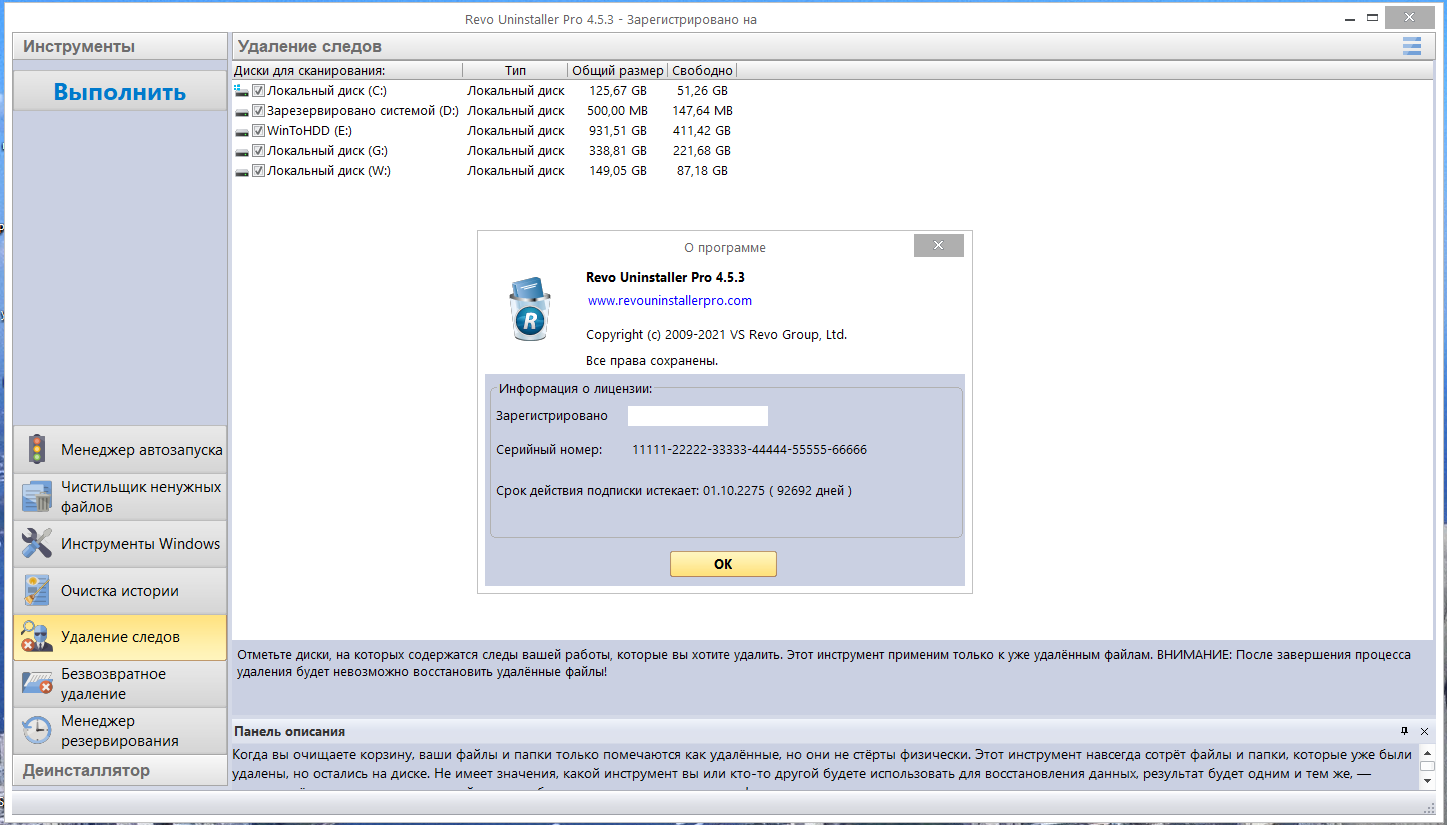Click description panel scrollbar down arrow
This screenshot has width=1447, height=825.
pos(1425,781)
